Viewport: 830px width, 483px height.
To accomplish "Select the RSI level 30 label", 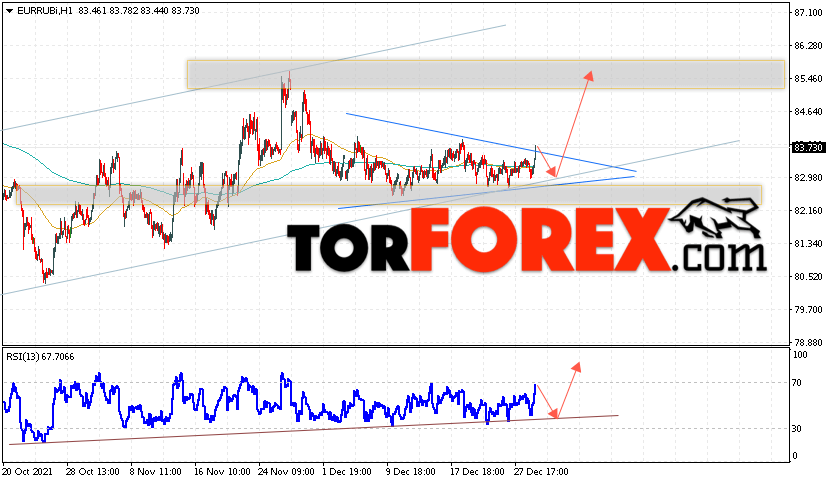I will coord(797,429).
